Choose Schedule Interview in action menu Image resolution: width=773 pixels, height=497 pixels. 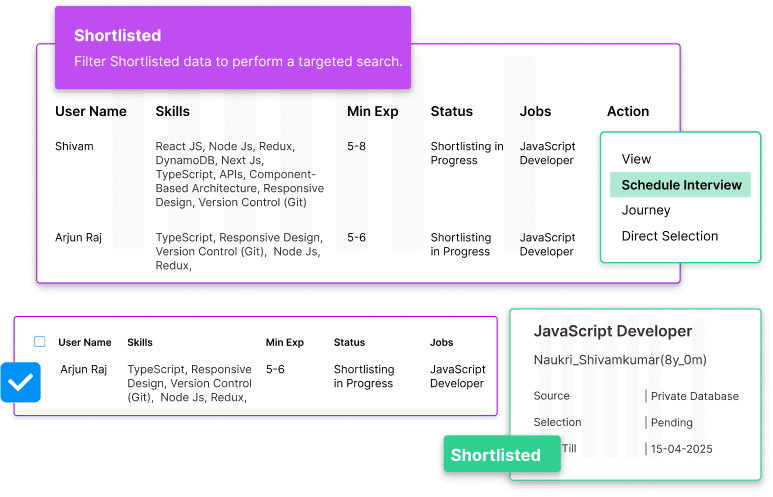coord(681,185)
